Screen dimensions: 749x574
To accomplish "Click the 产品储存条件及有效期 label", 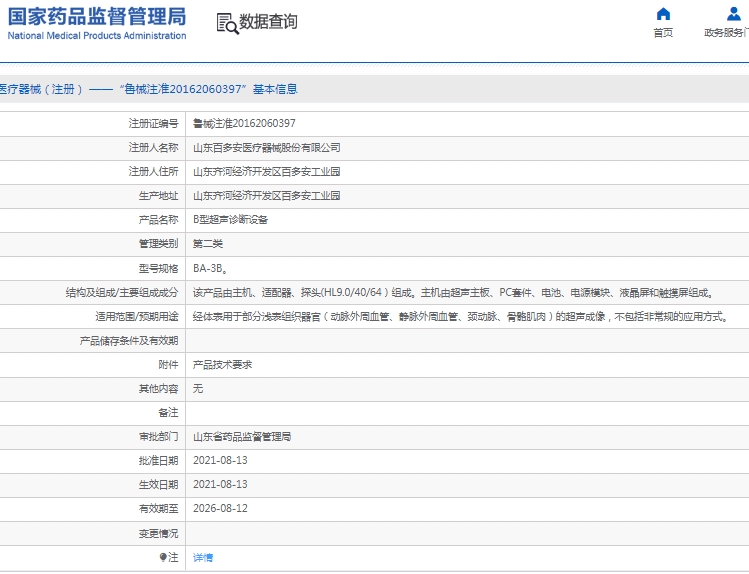I will (129, 341).
